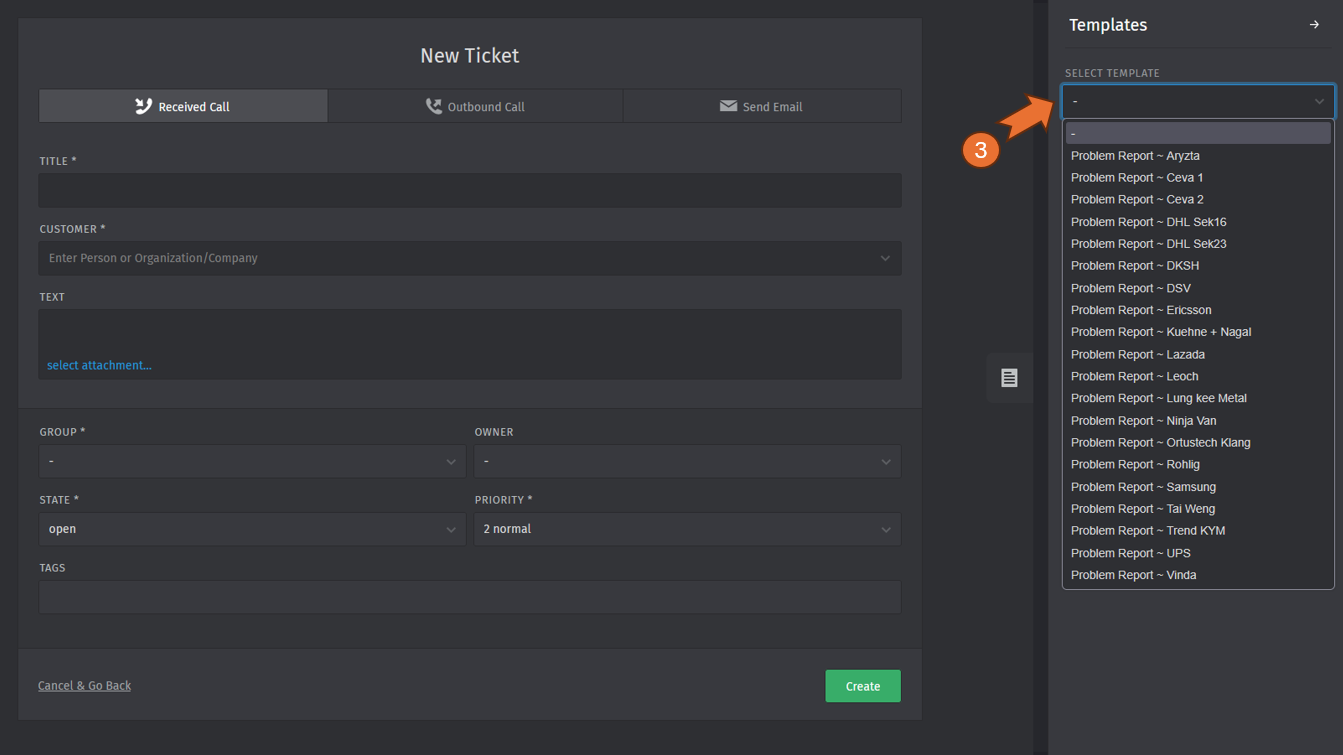Open the Owner dropdown
The width and height of the screenshot is (1343, 755).
pyautogui.click(x=687, y=461)
